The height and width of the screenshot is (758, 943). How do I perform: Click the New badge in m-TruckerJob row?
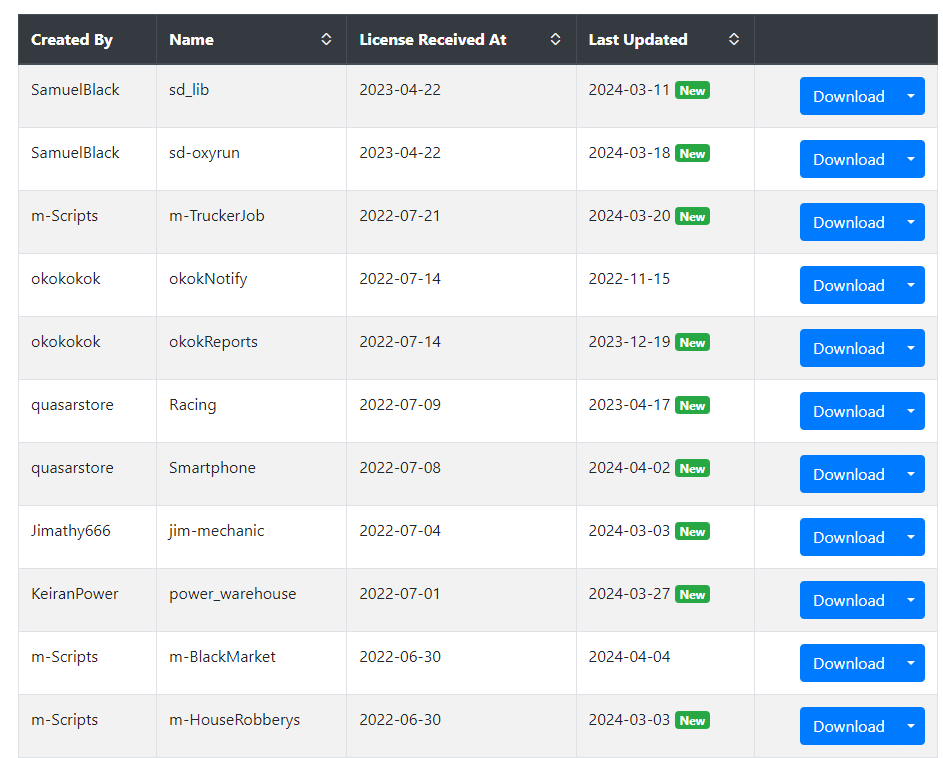coord(692,217)
